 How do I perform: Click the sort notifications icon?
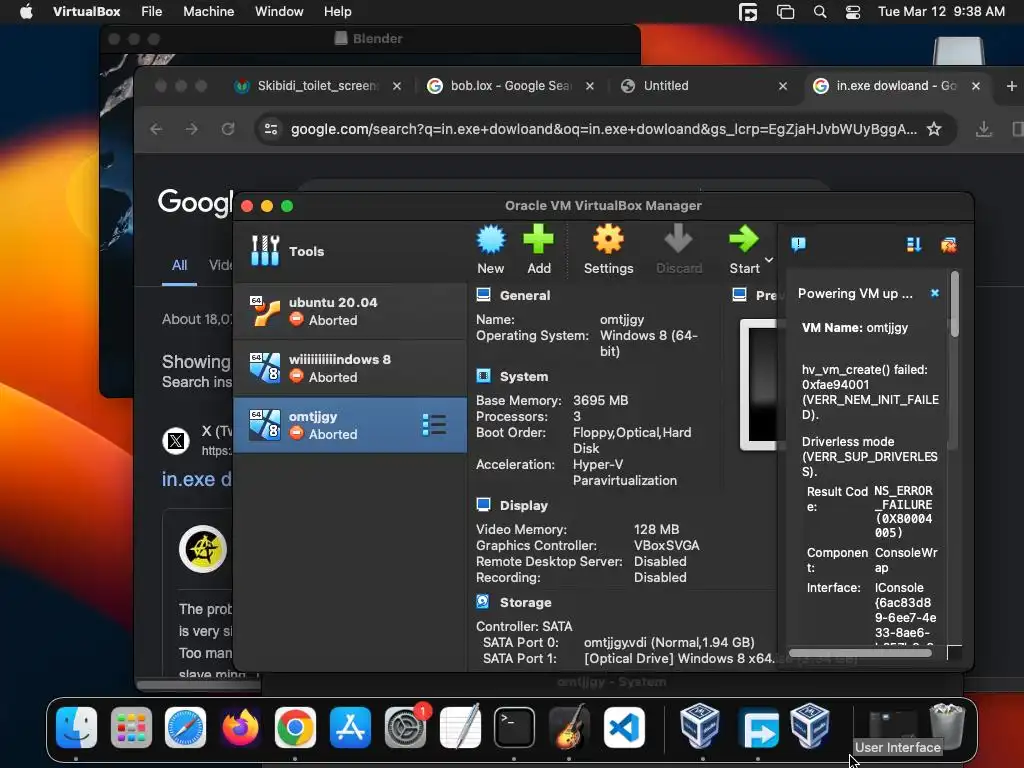click(914, 245)
